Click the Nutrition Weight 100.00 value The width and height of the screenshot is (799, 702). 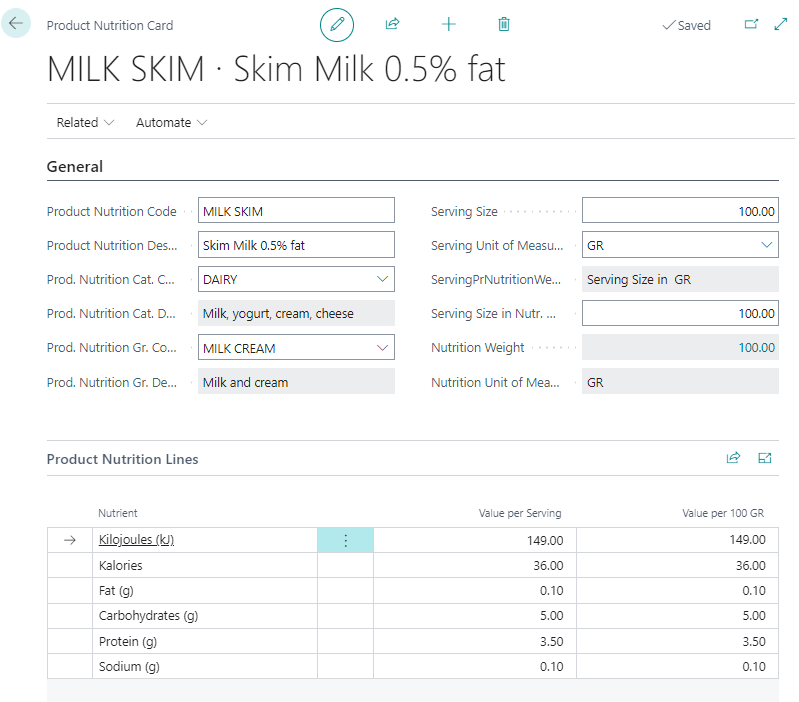point(756,348)
